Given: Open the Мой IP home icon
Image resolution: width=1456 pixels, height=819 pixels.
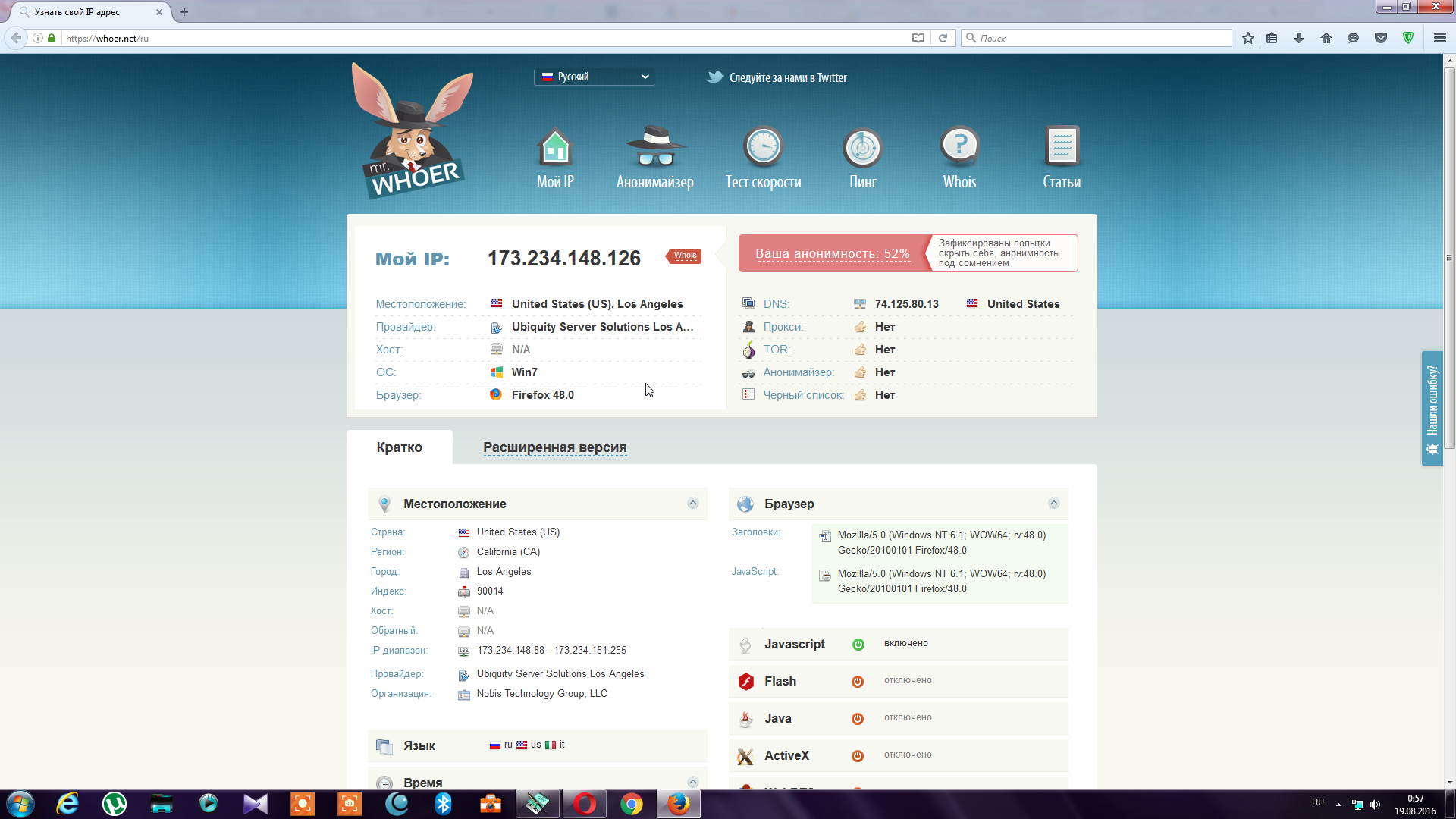Looking at the screenshot, I should [555, 146].
